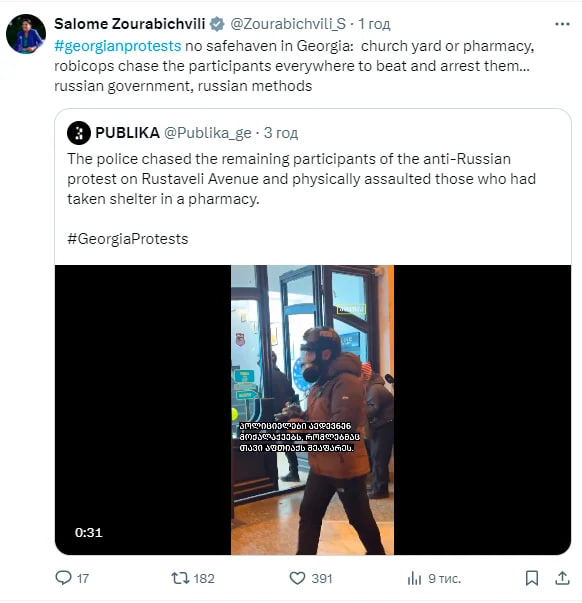Play the embedded pharmacy video
Screen dimensions: 582x603
(312, 410)
